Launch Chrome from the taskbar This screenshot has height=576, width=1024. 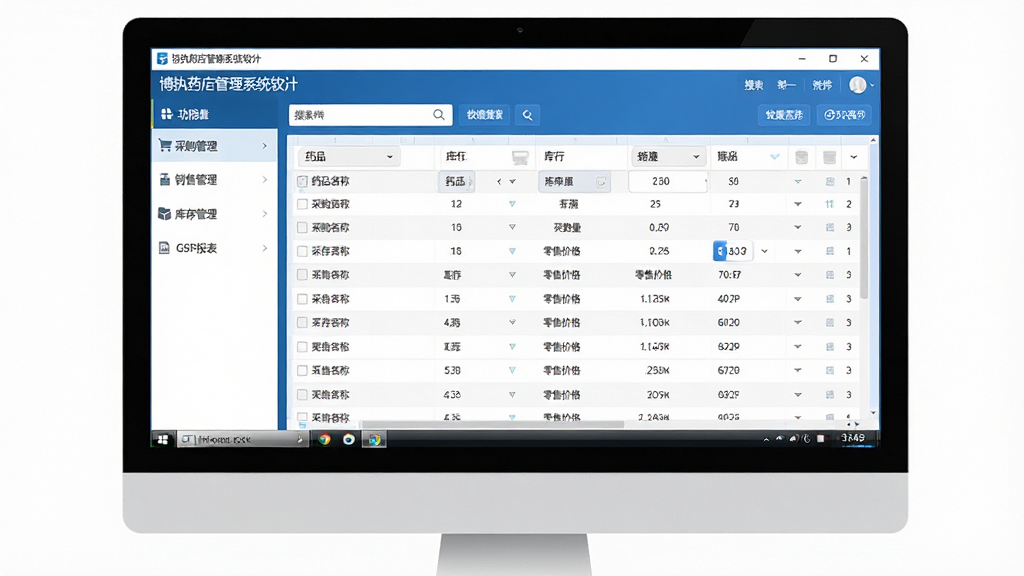(325, 440)
